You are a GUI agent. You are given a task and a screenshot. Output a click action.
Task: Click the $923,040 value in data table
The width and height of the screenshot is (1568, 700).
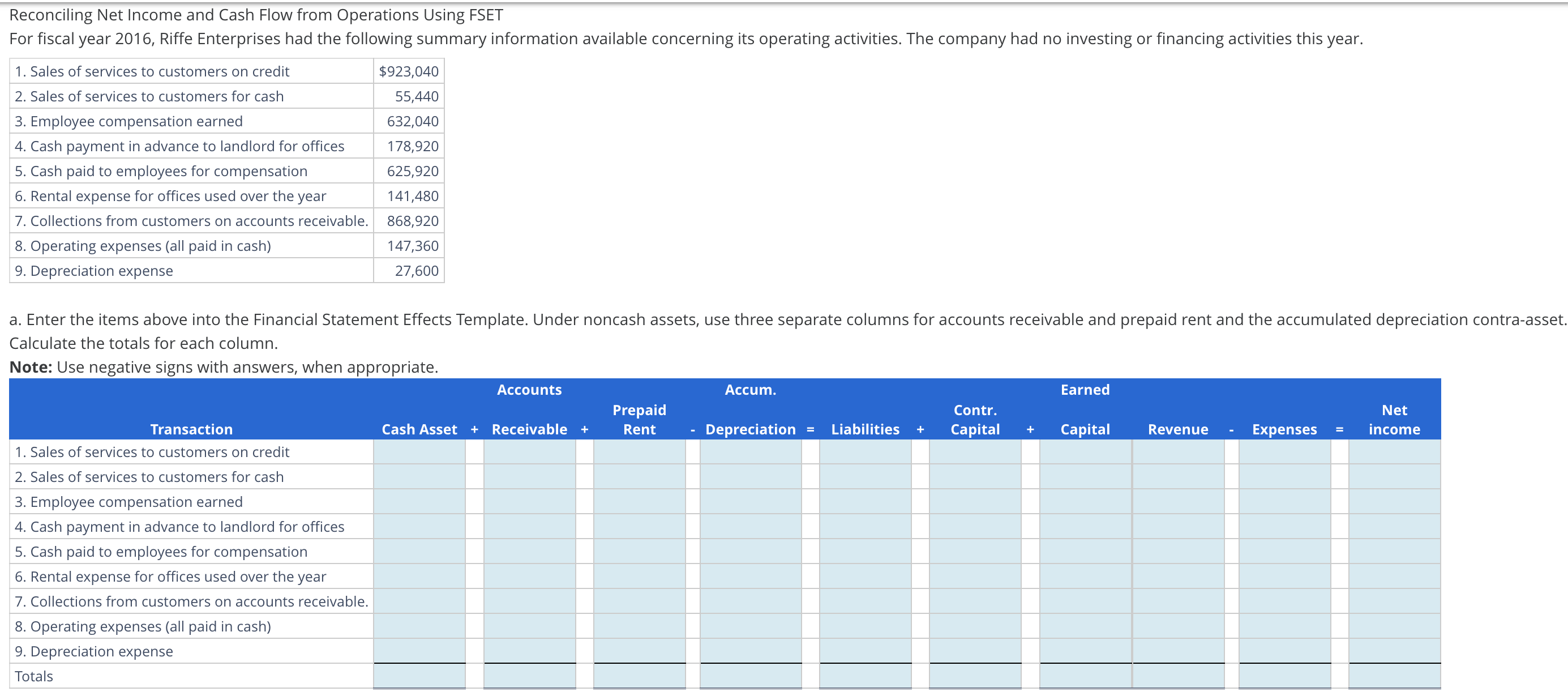[x=409, y=71]
